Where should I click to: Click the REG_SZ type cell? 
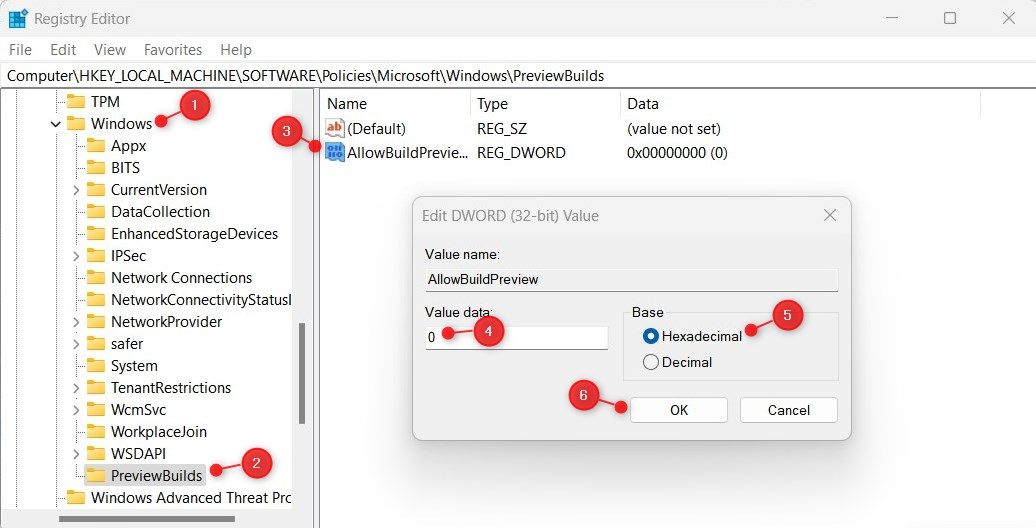(502, 128)
